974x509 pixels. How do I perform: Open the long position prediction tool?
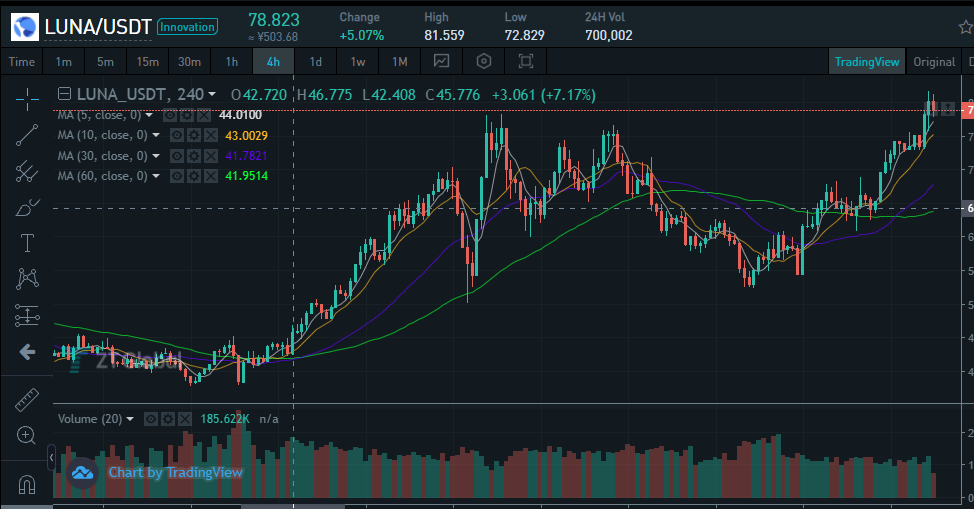[27, 315]
